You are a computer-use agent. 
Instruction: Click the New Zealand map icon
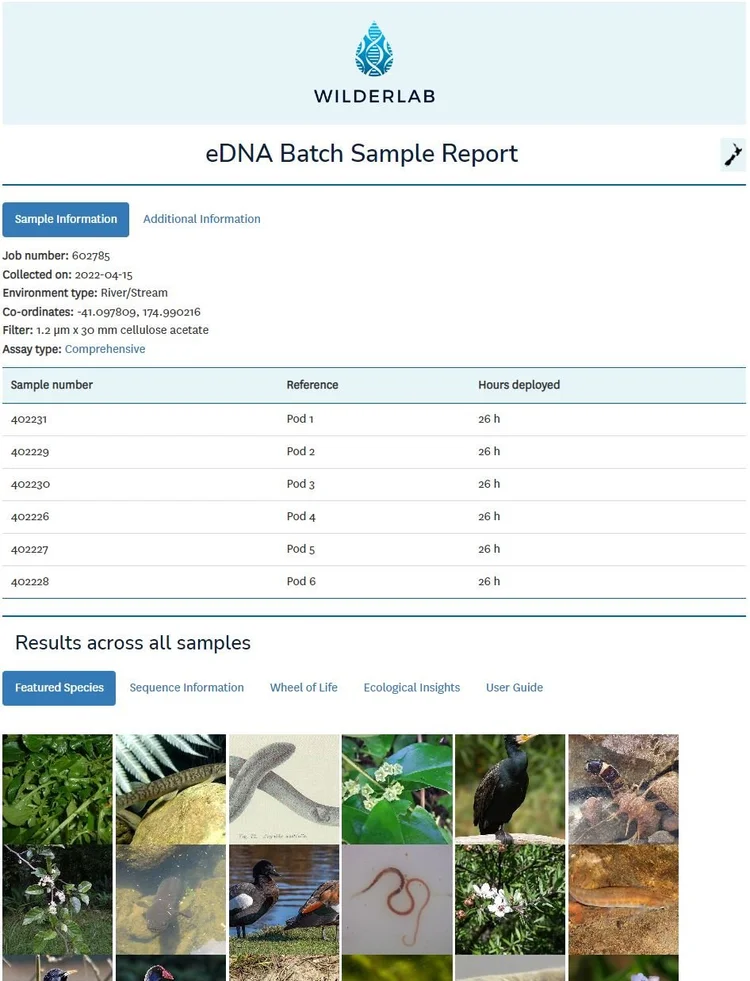732,155
